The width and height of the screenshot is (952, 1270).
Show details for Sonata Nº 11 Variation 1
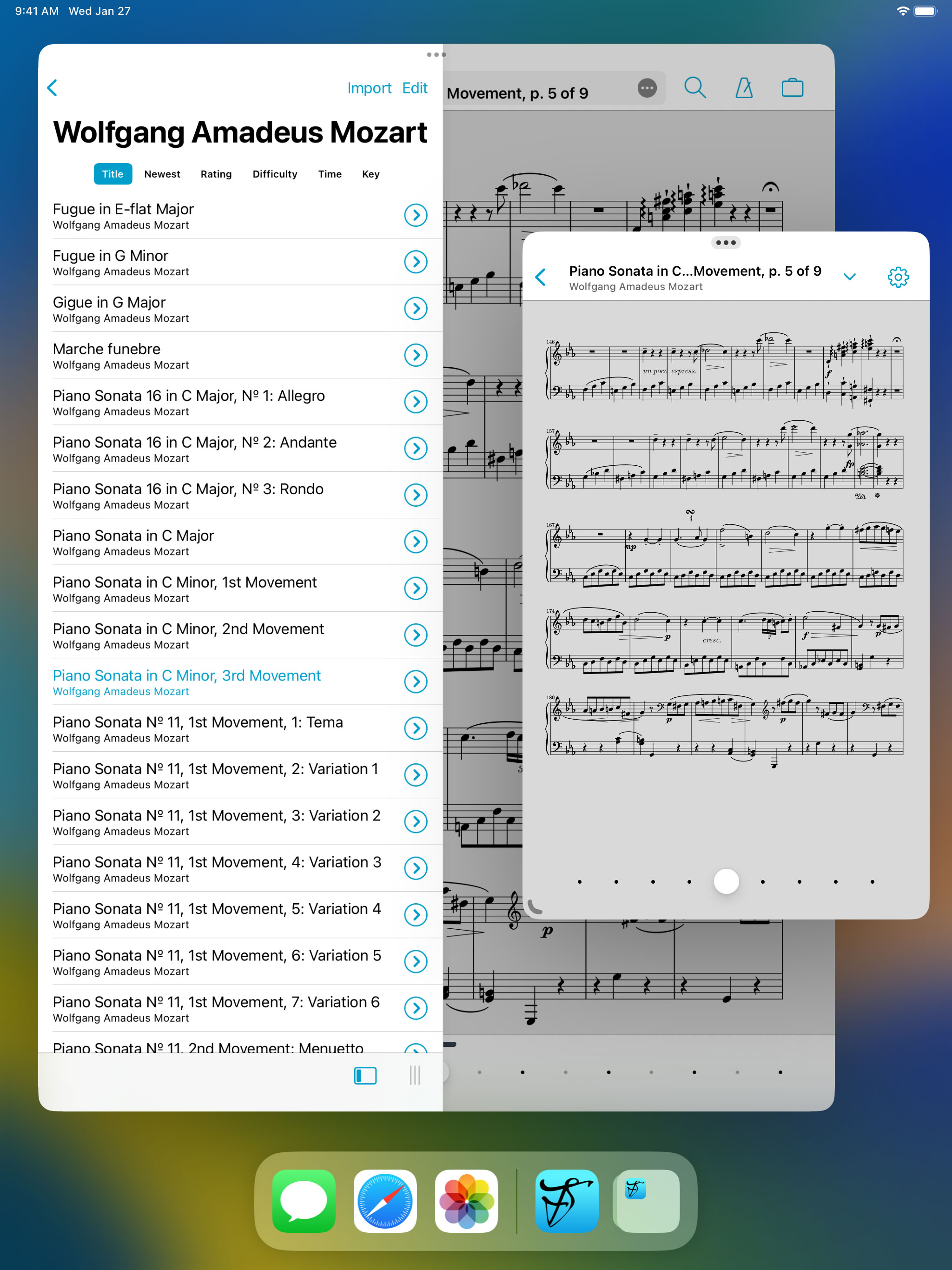point(416,775)
